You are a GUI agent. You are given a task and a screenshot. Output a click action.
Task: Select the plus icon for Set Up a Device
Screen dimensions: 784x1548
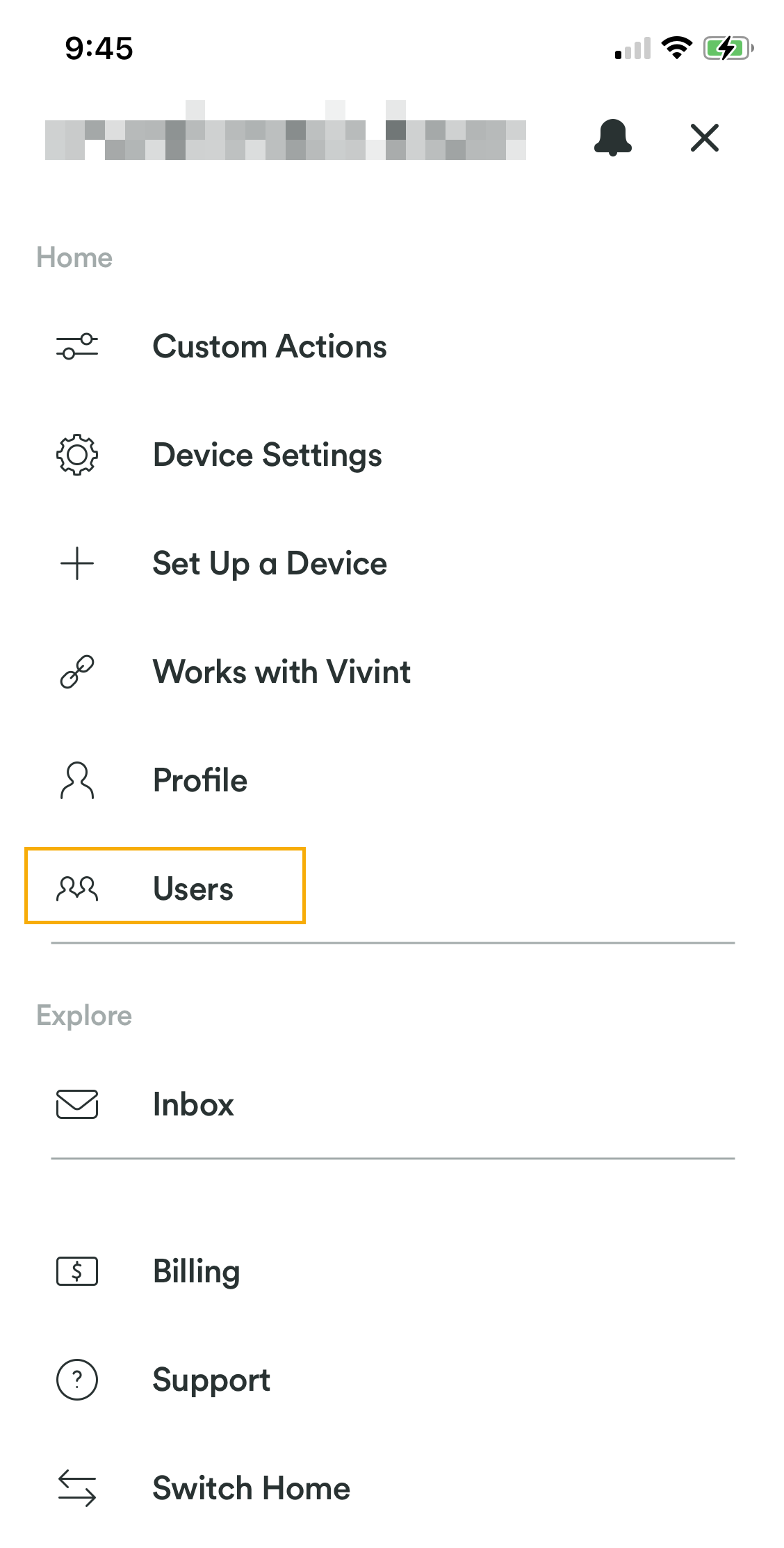click(76, 564)
